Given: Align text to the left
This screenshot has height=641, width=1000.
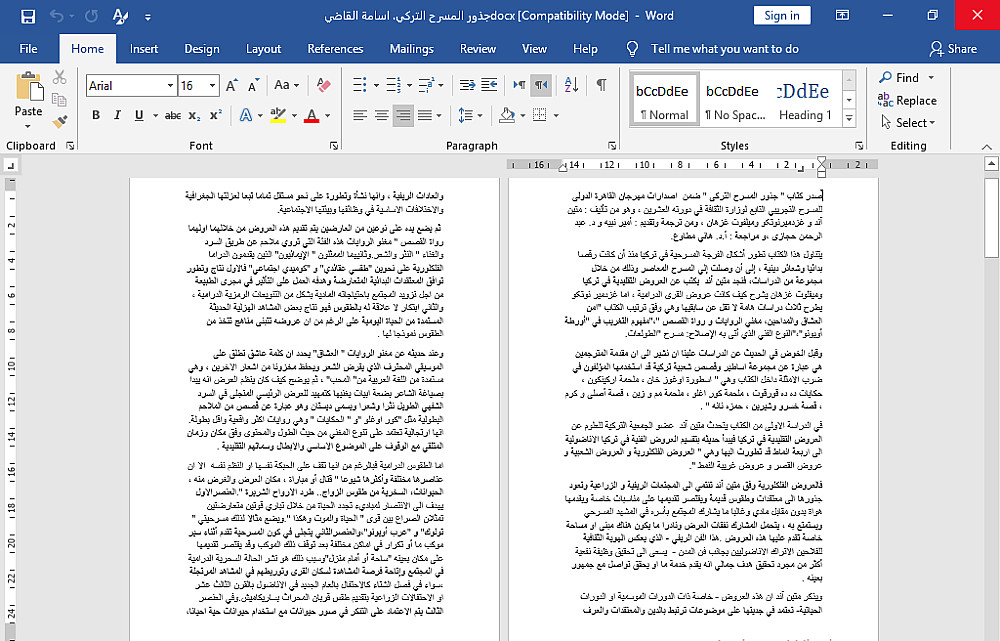Looking at the screenshot, I should pyautogui.click(x=360, y=115).
